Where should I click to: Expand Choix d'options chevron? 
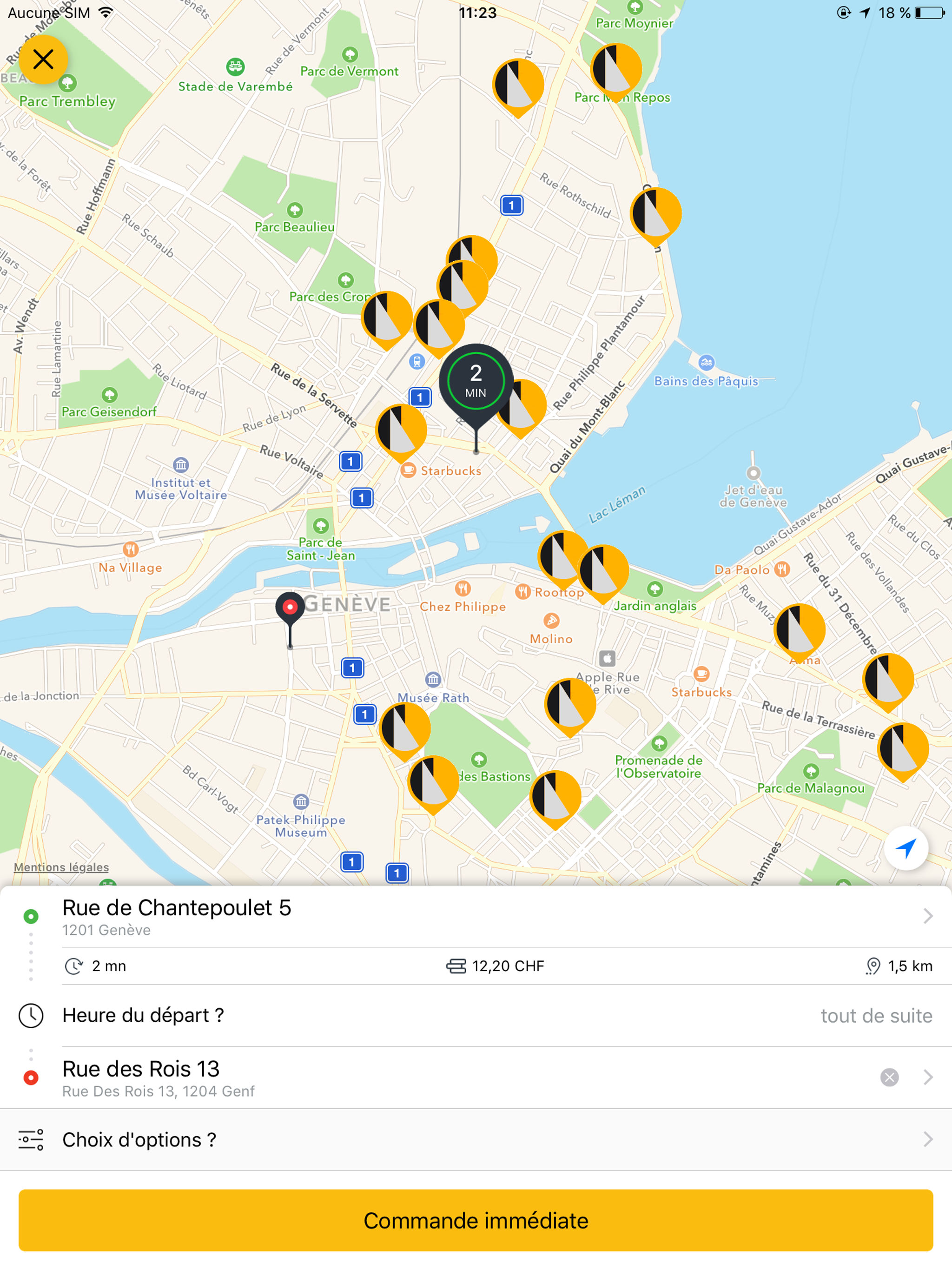[928, 1140]
